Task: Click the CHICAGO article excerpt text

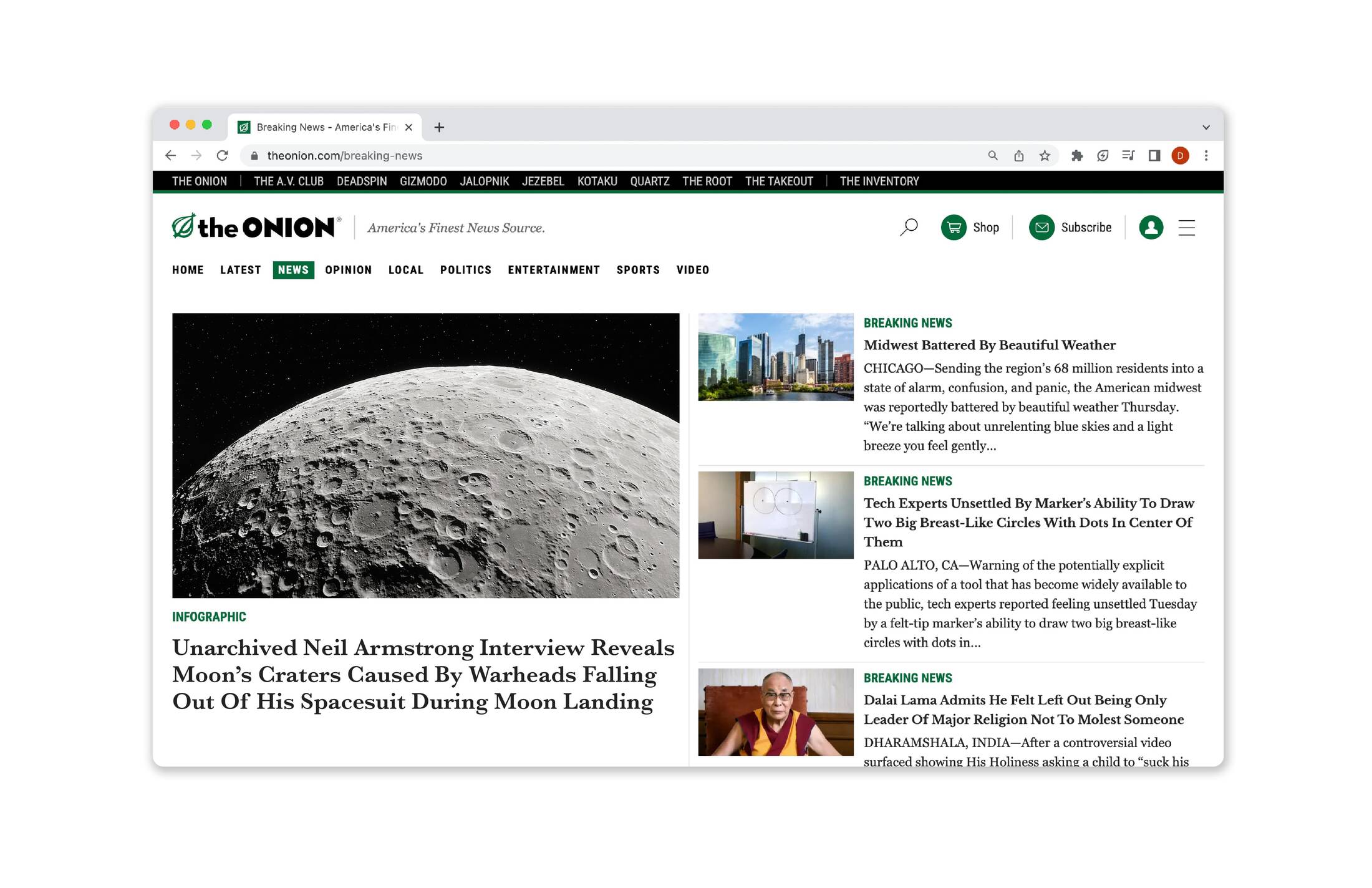Action: tap(1033, 407)
